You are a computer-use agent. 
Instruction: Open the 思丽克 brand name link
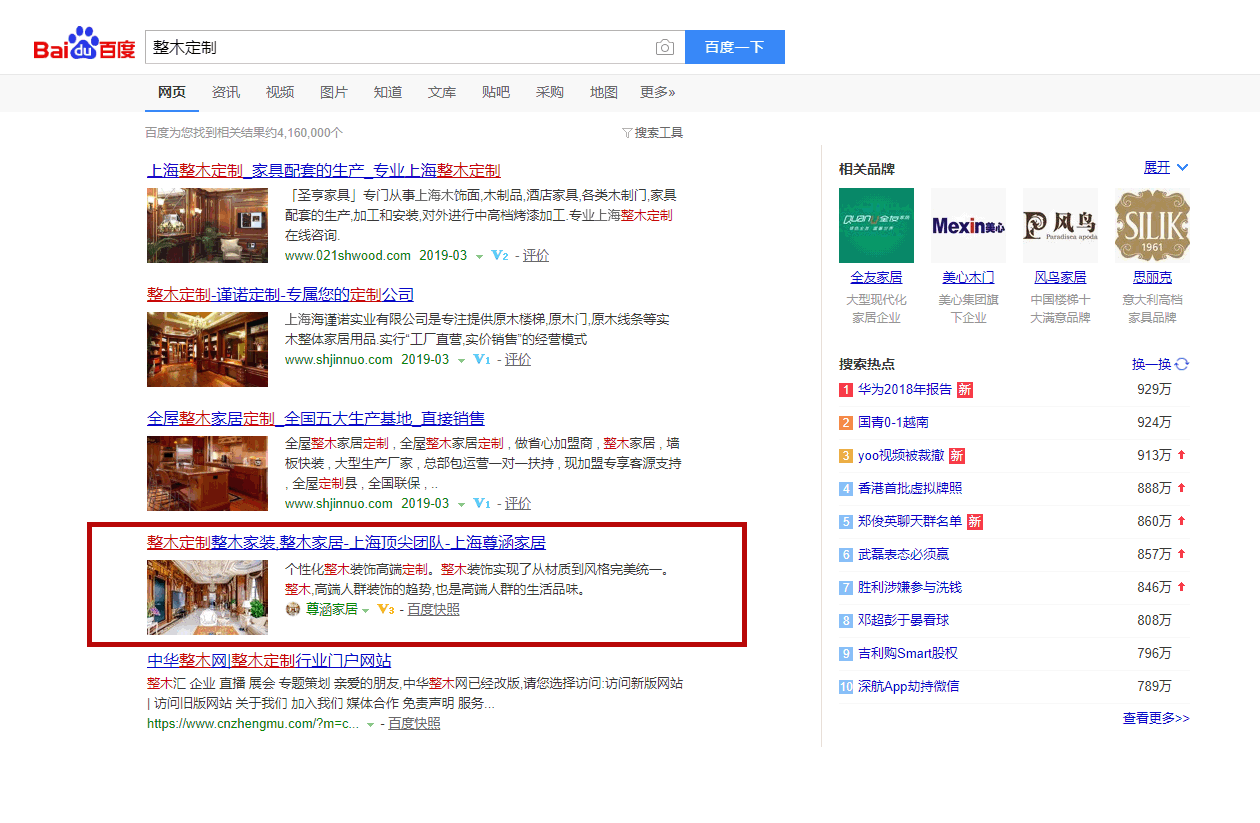click(1152, 277)
